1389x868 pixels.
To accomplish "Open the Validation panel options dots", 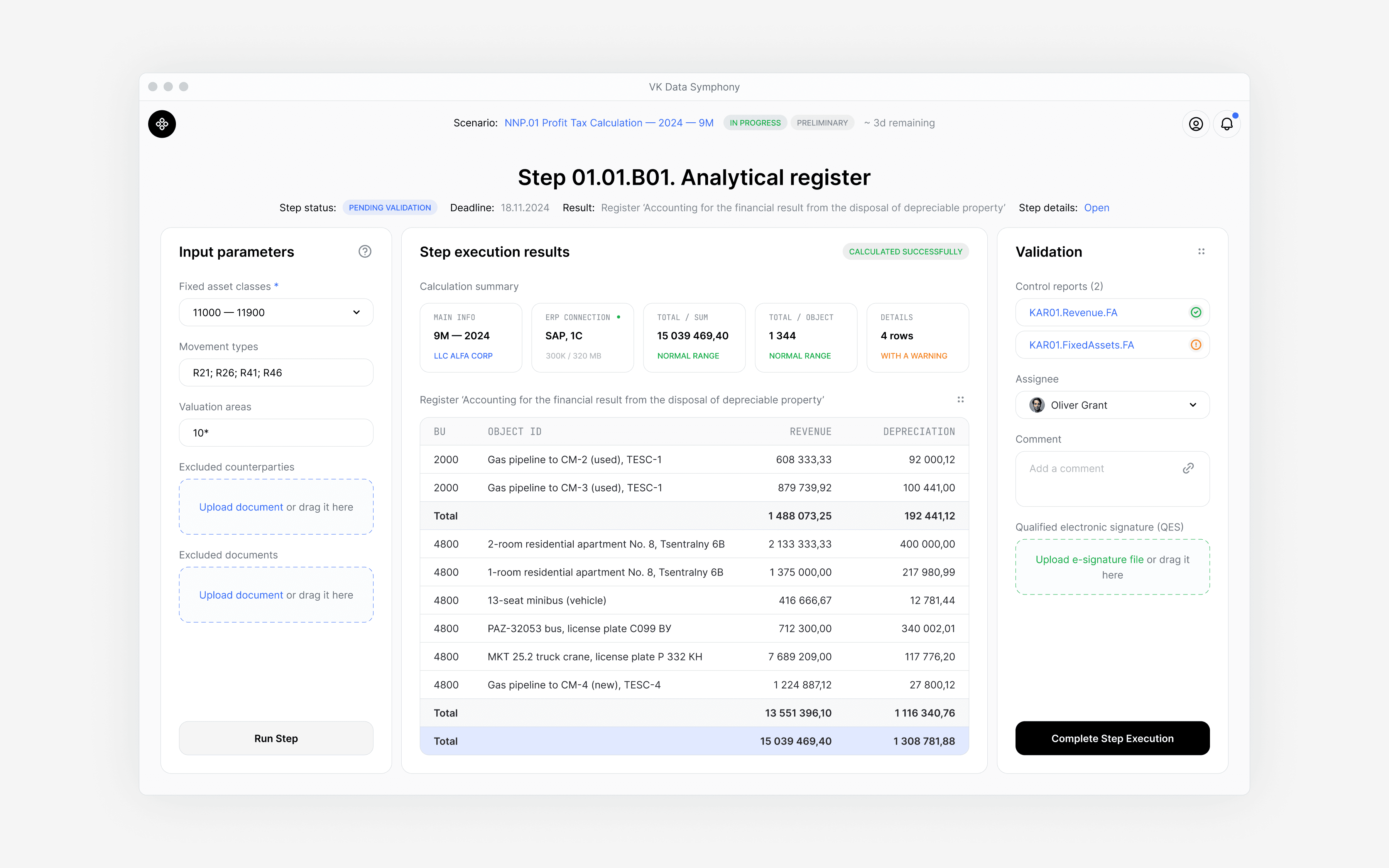I will pos(1201,252).
